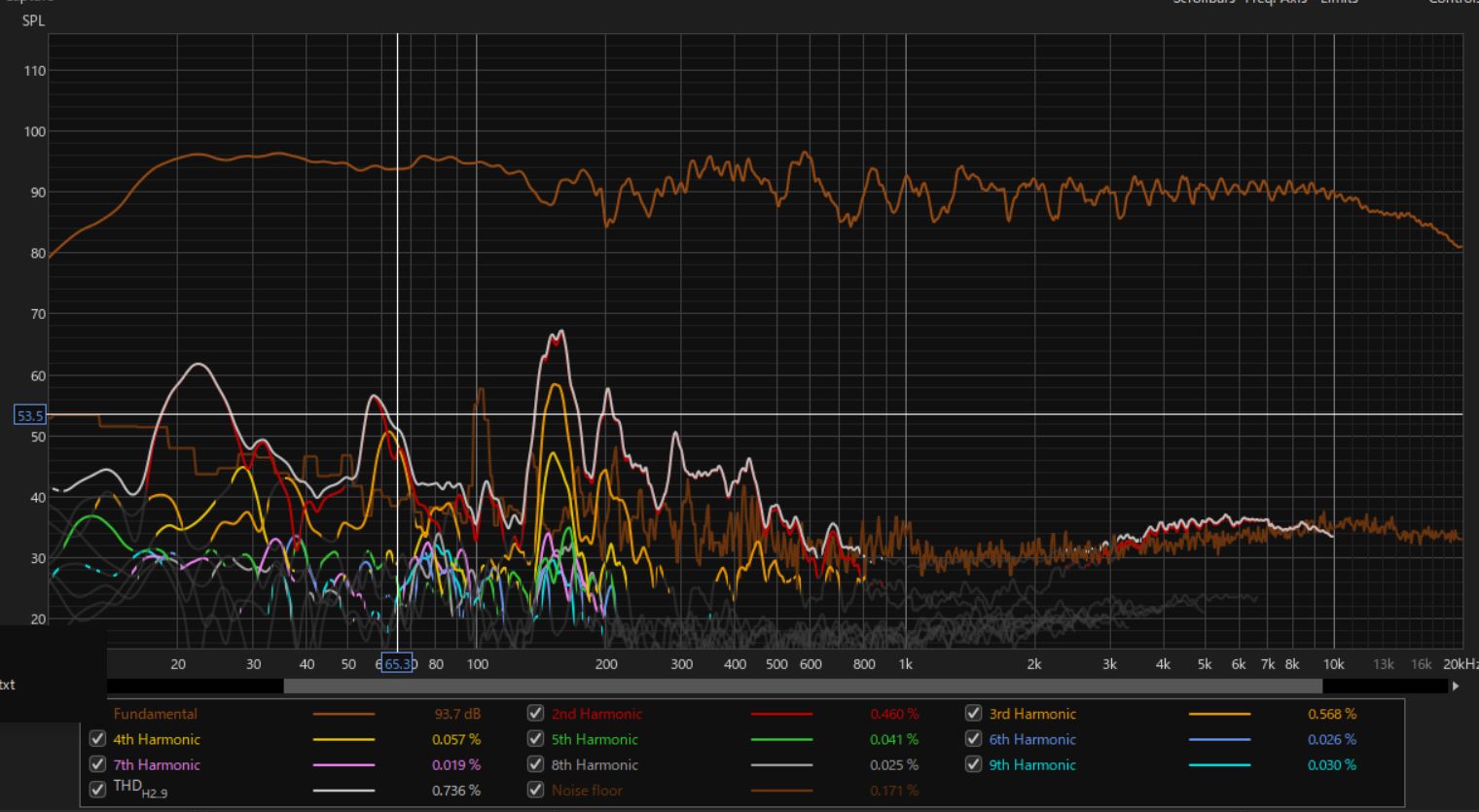Click the Fundamental legend label
Screen dimensions: 1479x812
coord(155,714)
